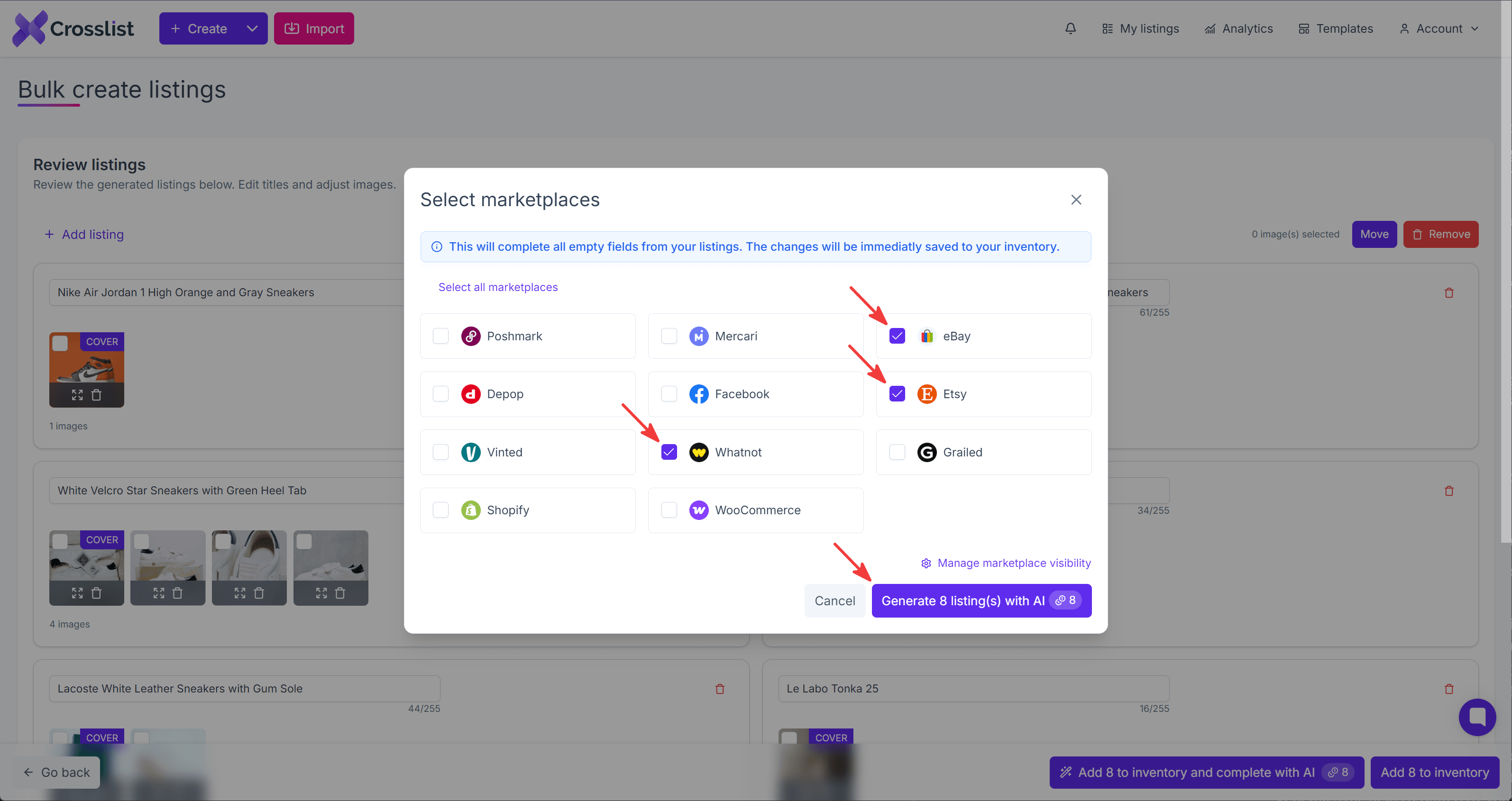Image resolution: width=1512 pixels, height=801 pixels.
Task: Click the Etsy marketplace logo
Action: 927,394
